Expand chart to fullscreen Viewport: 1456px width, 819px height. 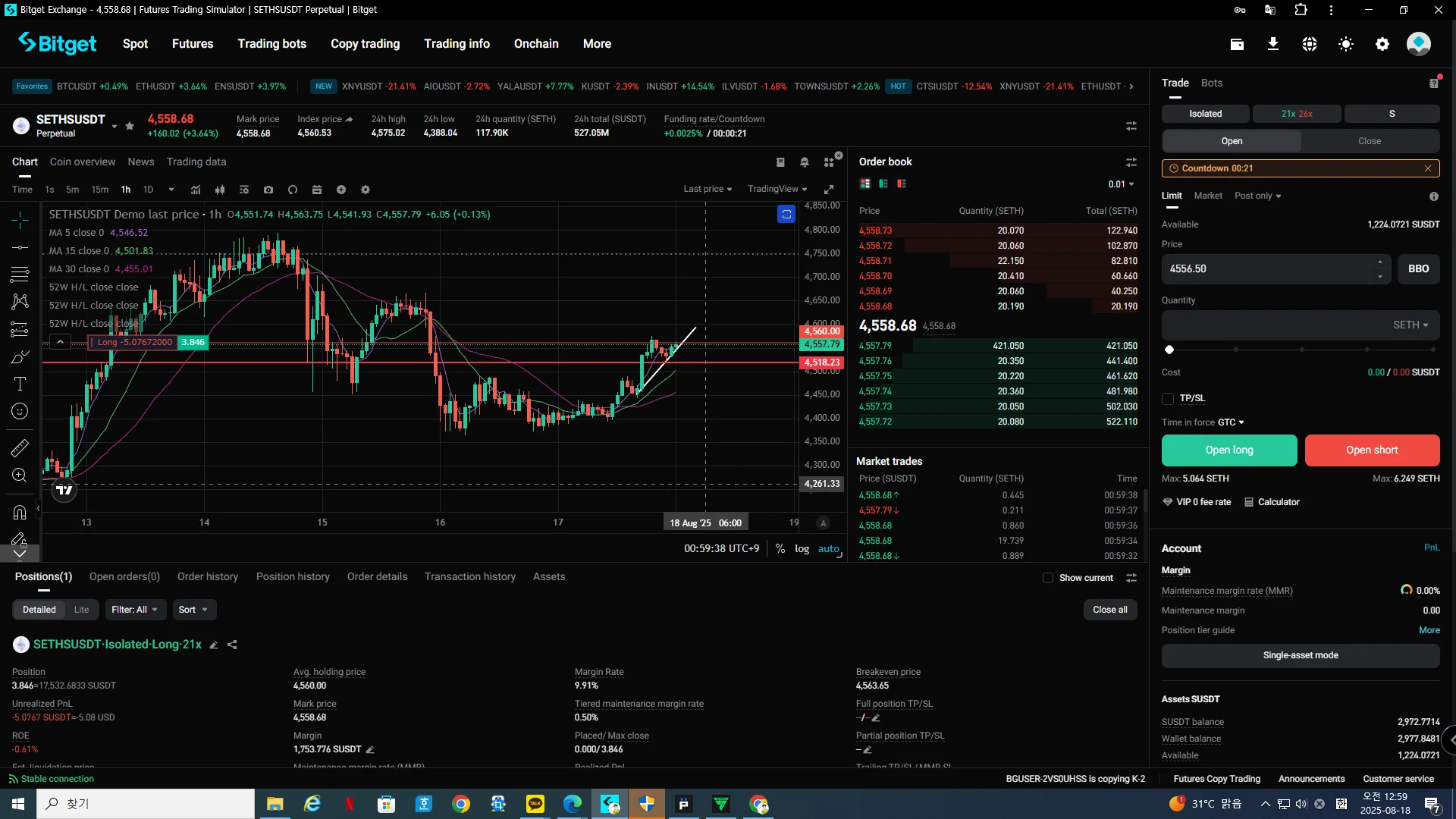click(829, 190)
